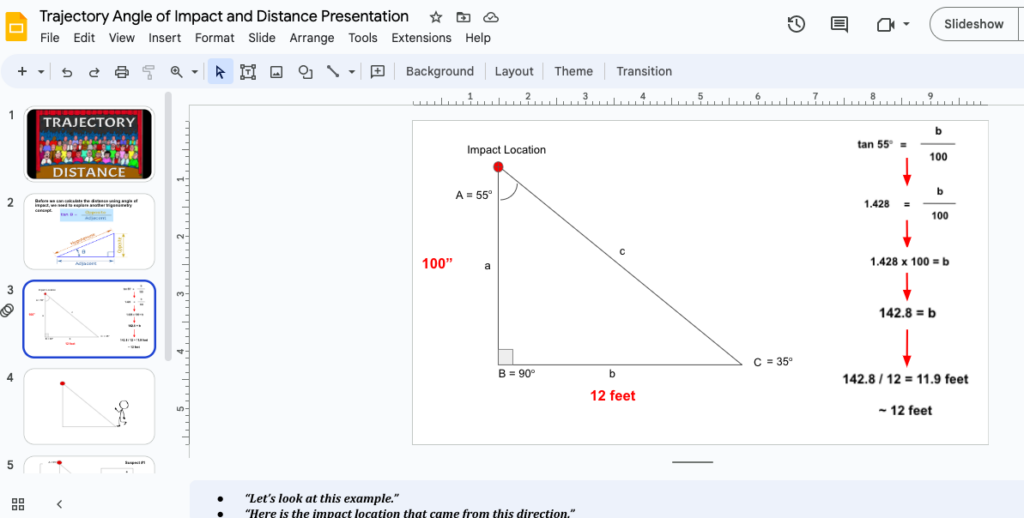
Task: Star this presentation
Action: click(435, 17)
